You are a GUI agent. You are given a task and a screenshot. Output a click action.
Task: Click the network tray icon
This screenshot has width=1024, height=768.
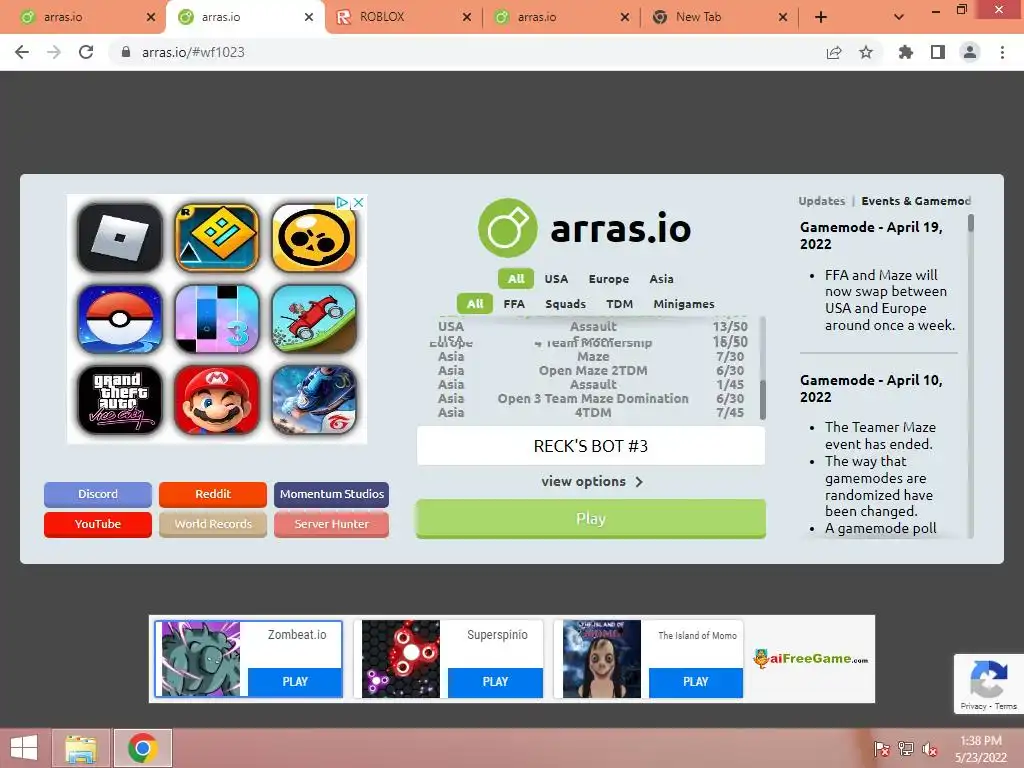click(x=906, y=749)
